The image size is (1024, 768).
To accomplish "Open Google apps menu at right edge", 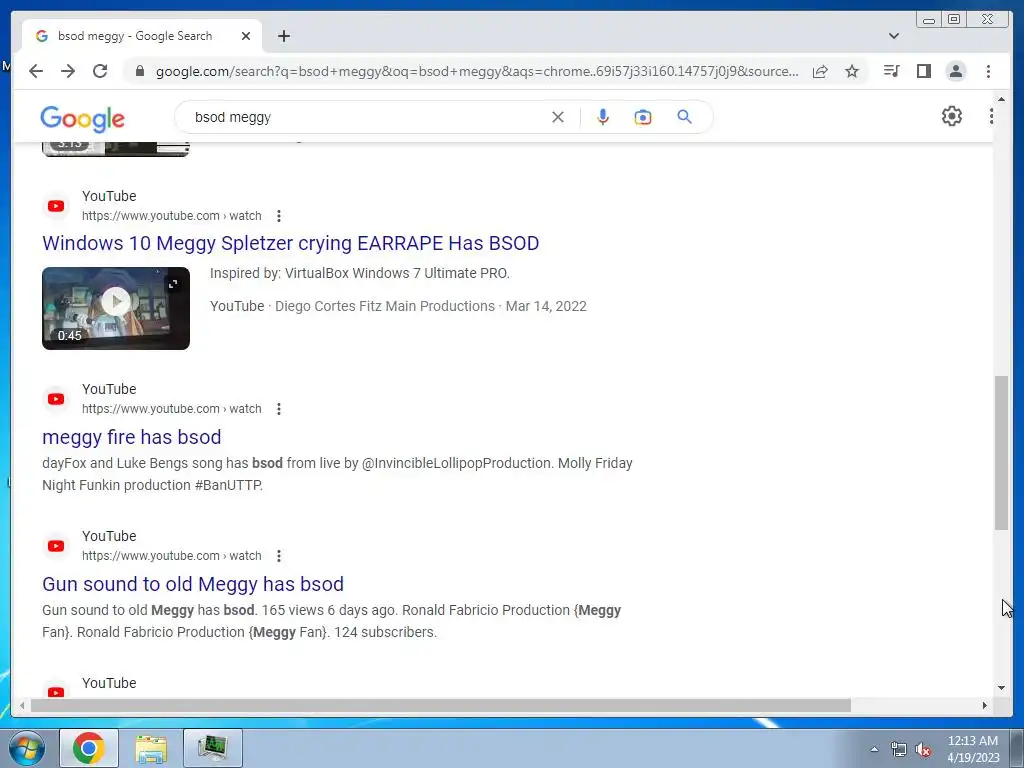I will (991, 116).
